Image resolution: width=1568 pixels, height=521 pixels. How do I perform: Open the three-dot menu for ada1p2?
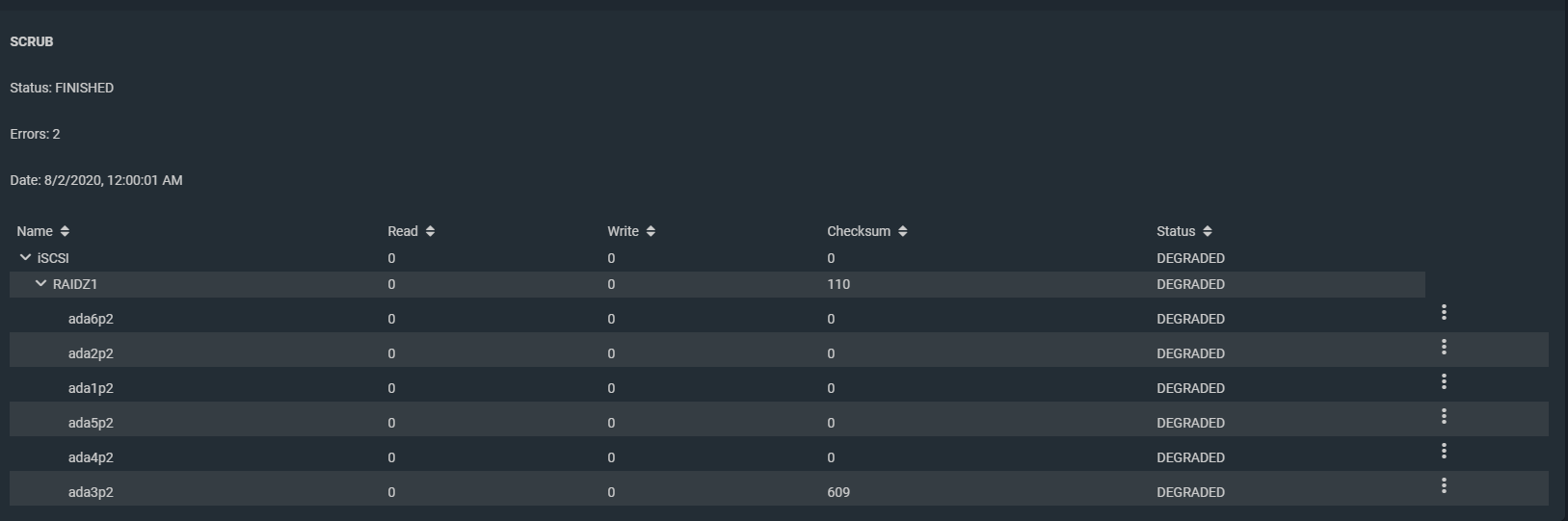[1444, 381]
